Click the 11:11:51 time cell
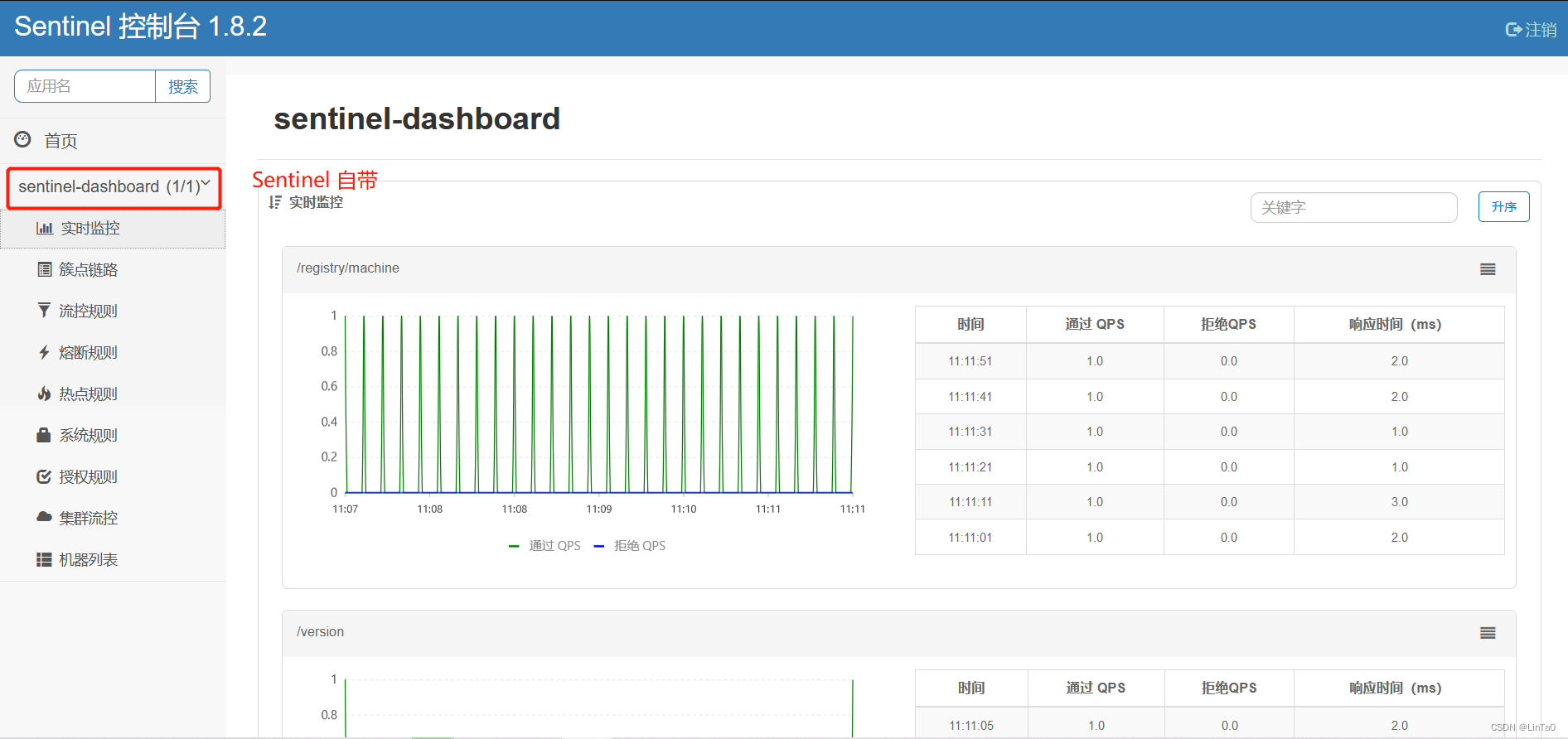The width and height of the screenshot is (1568, 739). (x=970, y=361)
